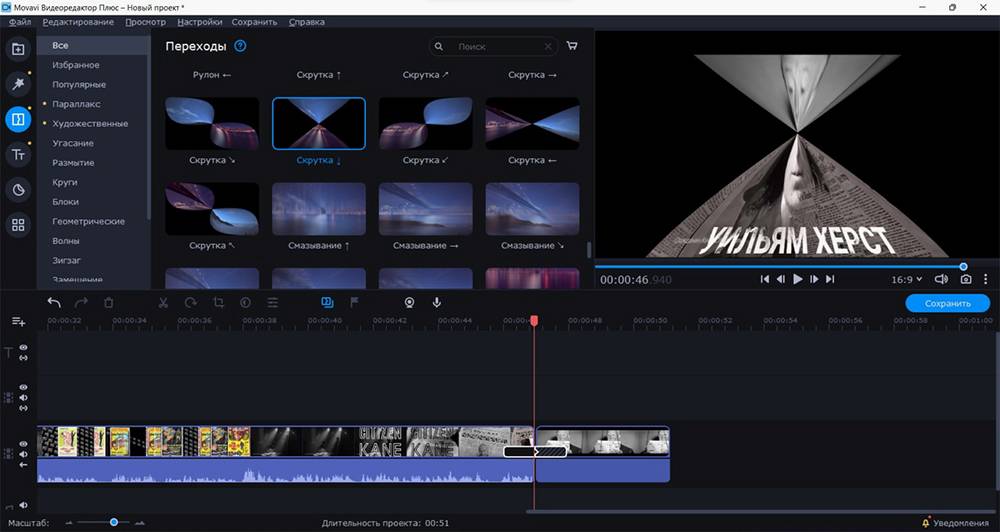Click the transition wizard icon

327,303
